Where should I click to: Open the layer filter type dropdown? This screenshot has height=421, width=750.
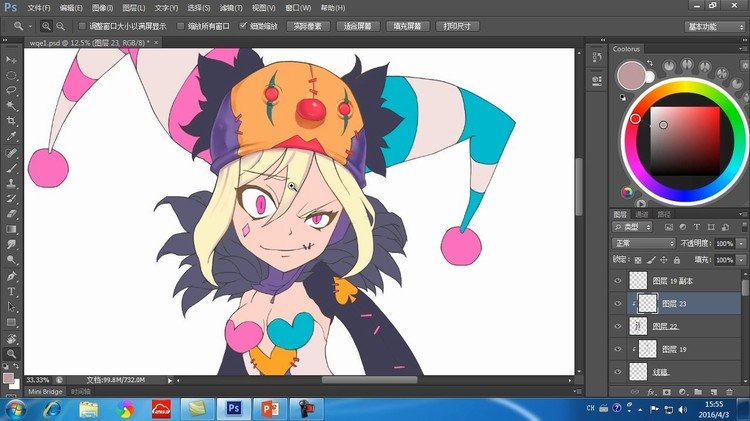pyautogui.click(x=632, y=227)
